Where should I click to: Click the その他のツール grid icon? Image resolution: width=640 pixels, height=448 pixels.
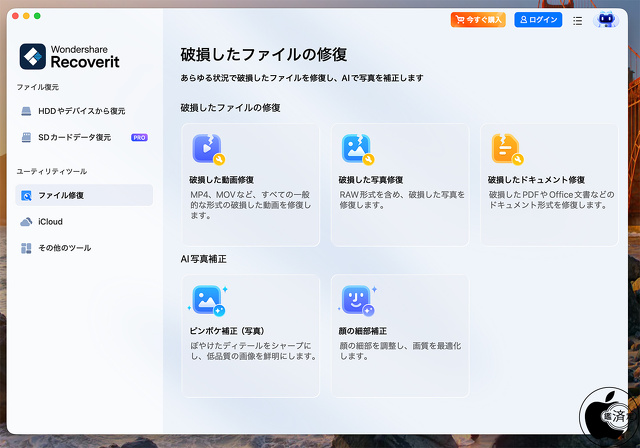pyautogui.click(x=26, y=248)
